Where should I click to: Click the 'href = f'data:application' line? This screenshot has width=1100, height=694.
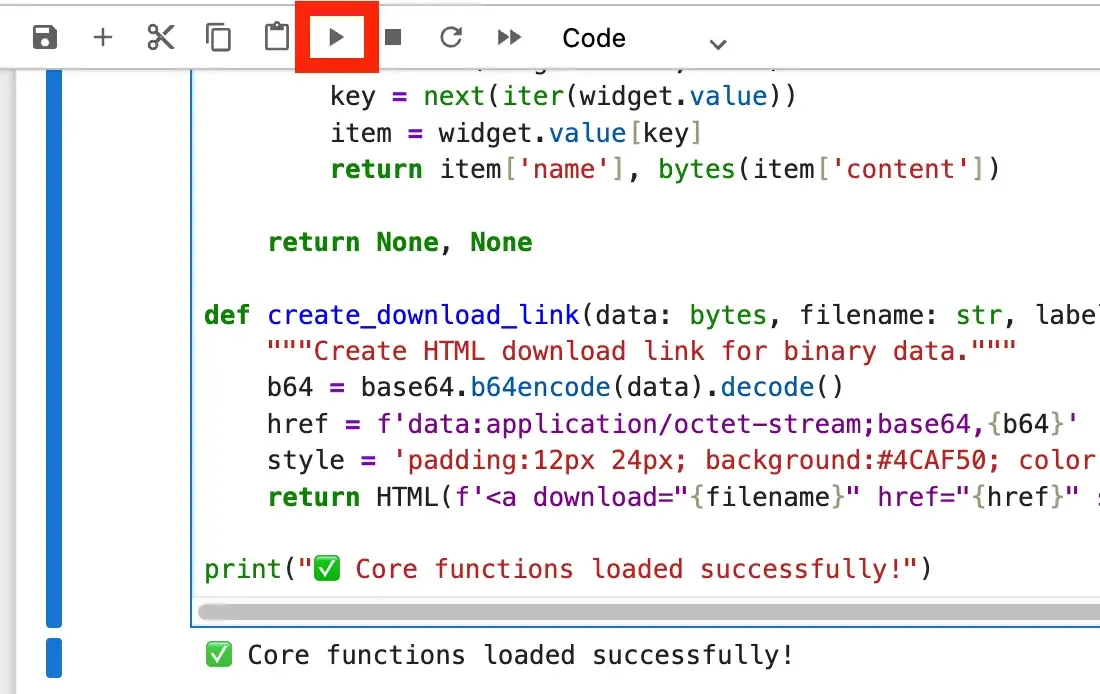673,424
